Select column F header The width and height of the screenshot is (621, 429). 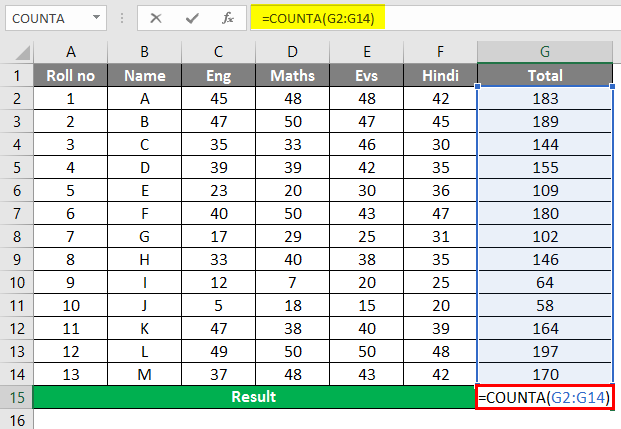tap(440, 52)
